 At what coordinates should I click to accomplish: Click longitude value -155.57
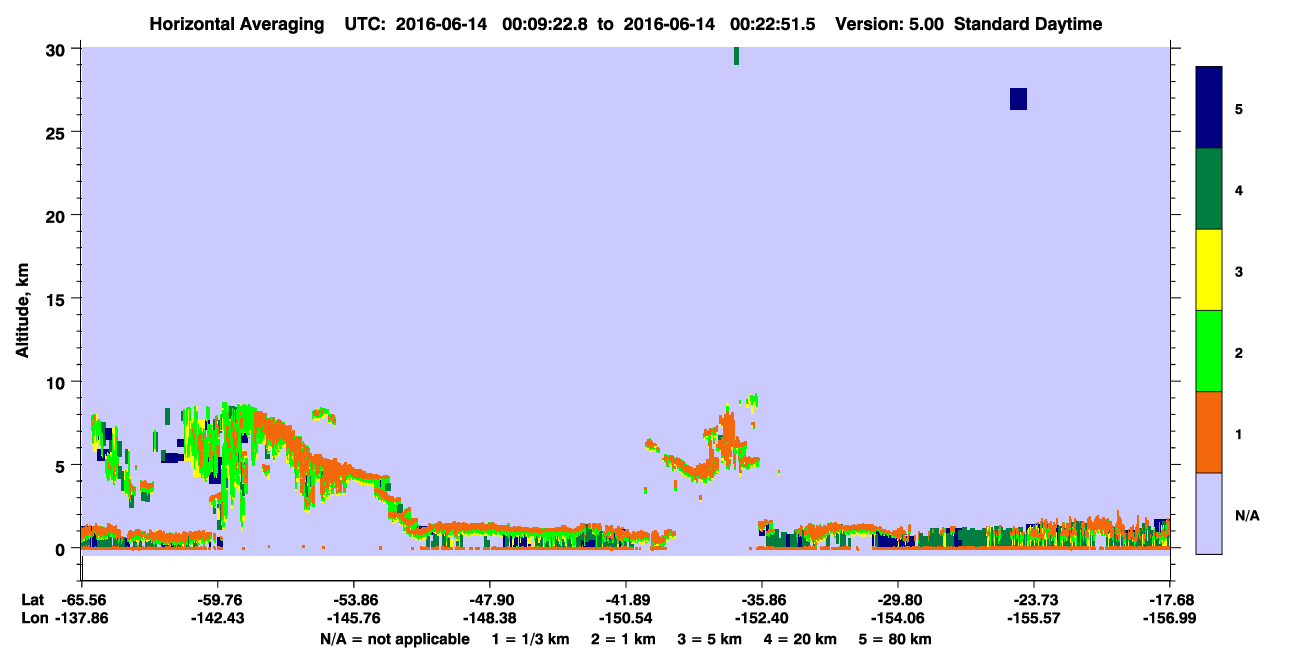click(x=1034, y=618)
